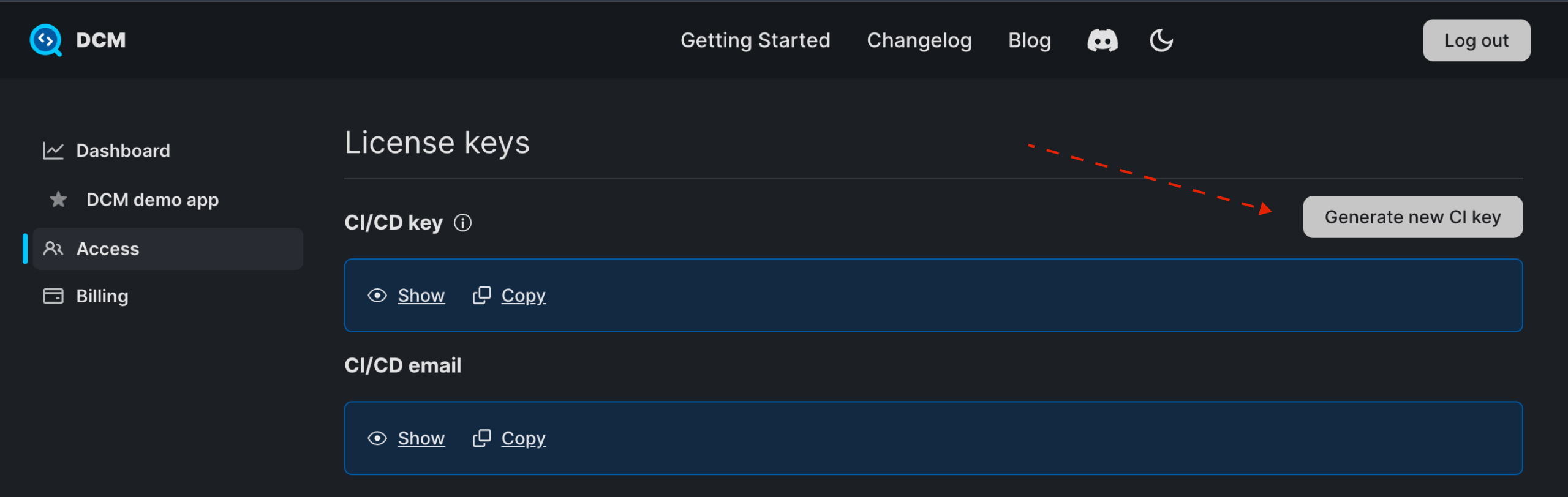Screen dimensions: 1568x497
Task: Select the Dashboard chart icon in sidebar
Action: tap(54, 150)
